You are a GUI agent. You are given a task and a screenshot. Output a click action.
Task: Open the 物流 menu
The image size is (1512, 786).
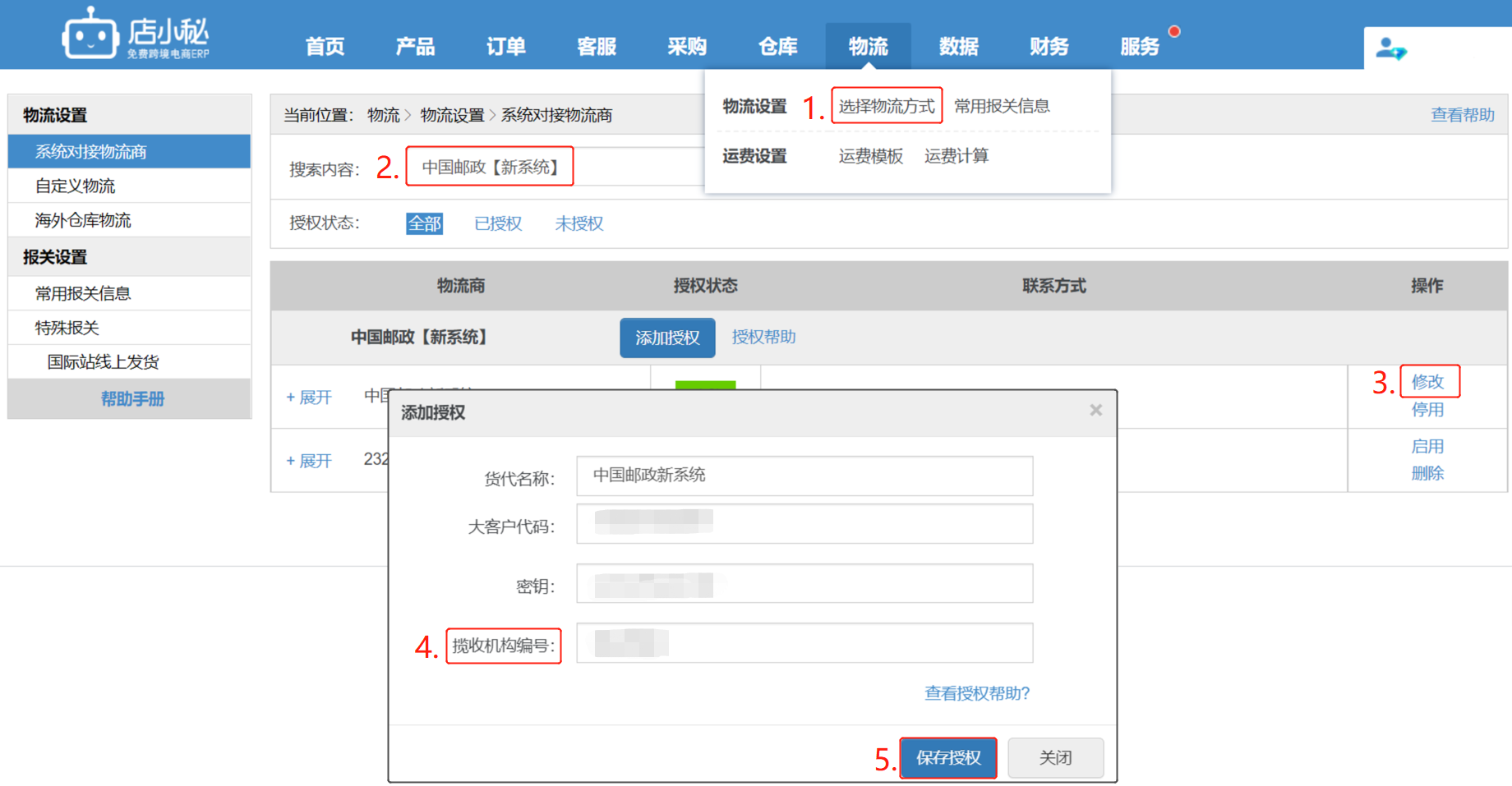click(868, 47)
